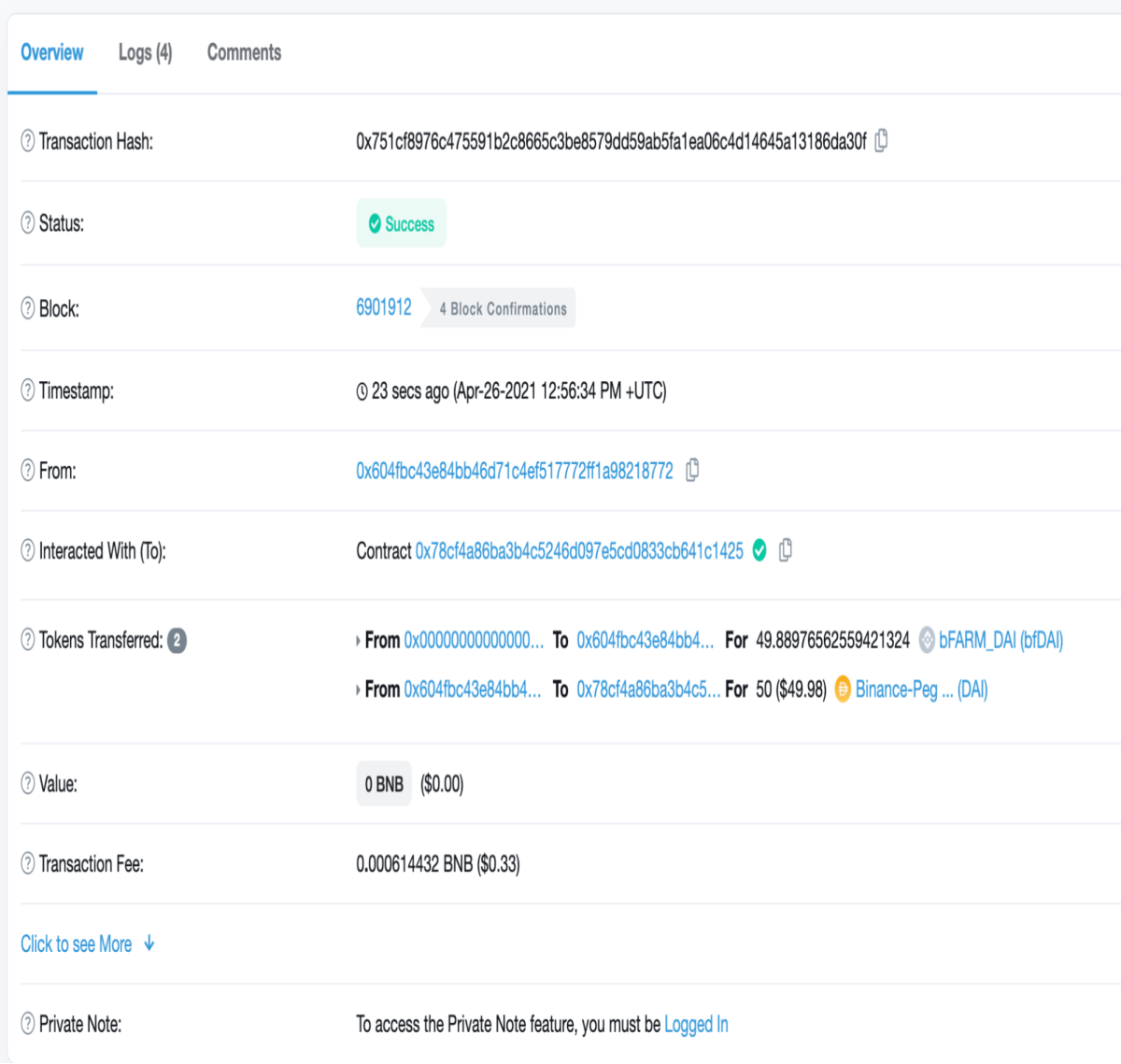
Task: Click the help icon beside From
Action: [x=28, y=471]
